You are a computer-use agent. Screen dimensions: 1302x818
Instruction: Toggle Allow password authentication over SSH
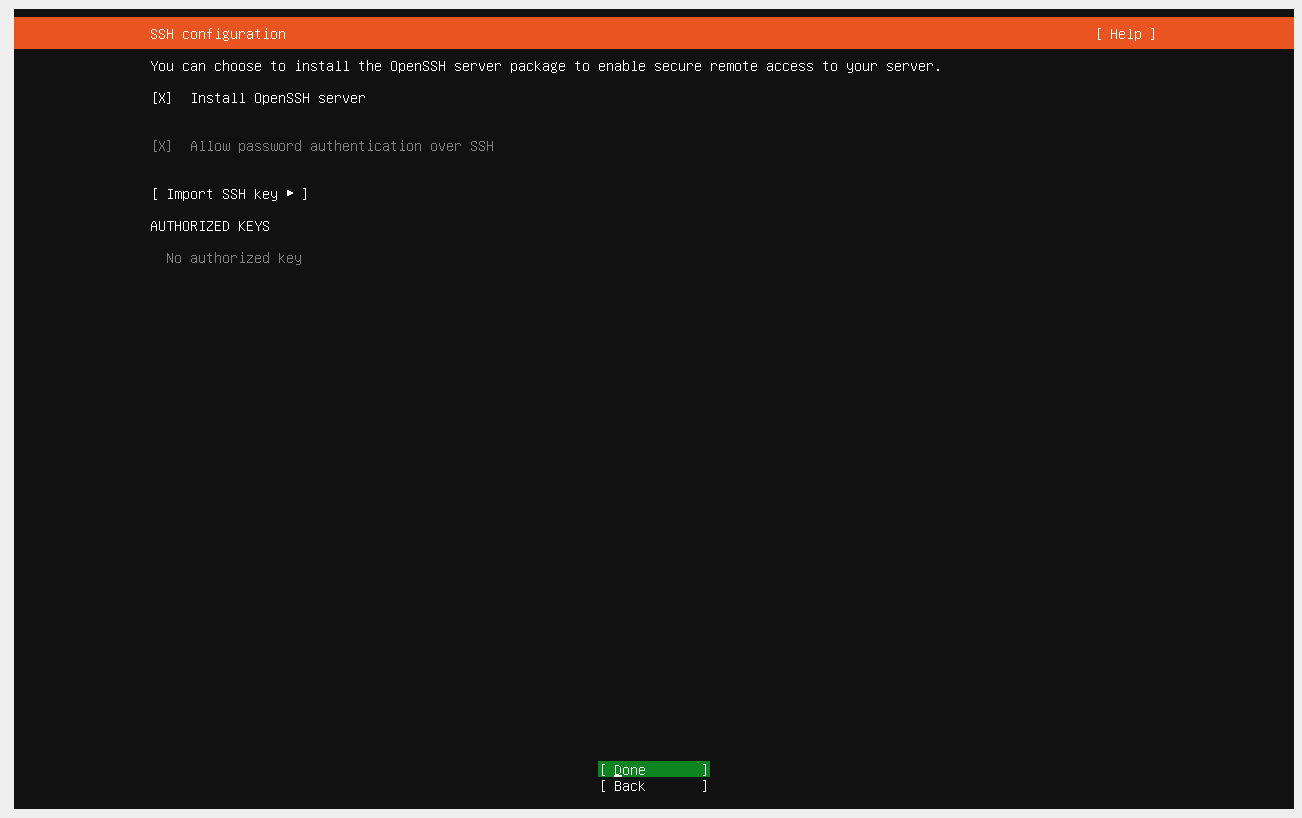pos(162,146)
